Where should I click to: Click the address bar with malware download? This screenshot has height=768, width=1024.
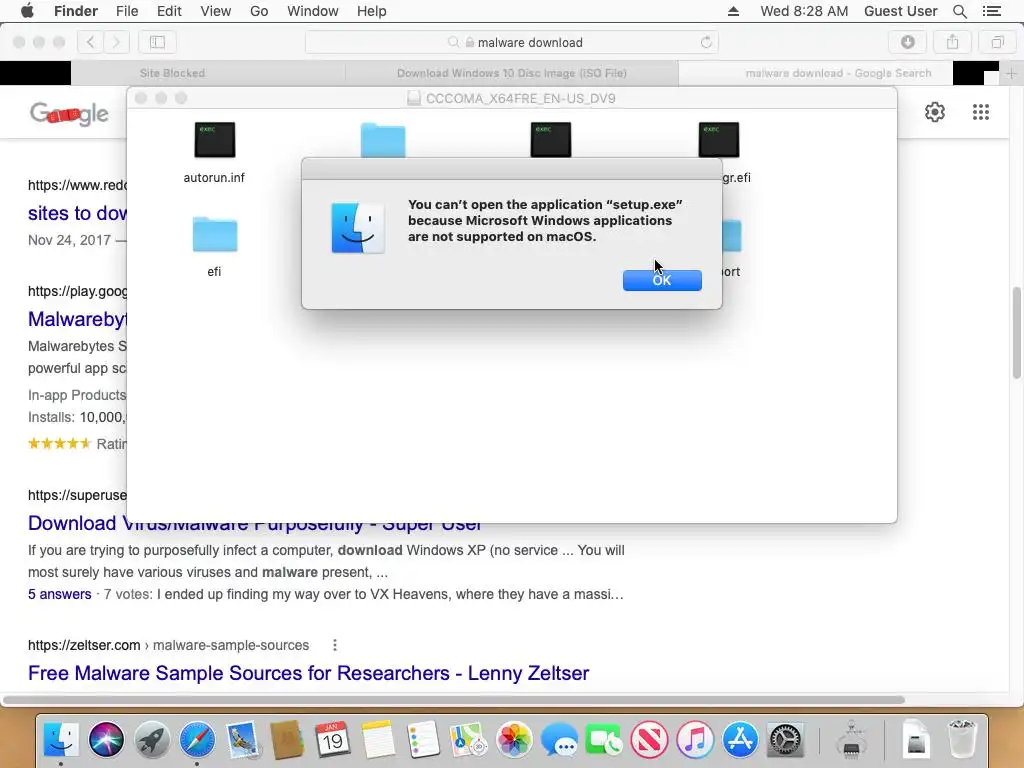pos(512,42)
